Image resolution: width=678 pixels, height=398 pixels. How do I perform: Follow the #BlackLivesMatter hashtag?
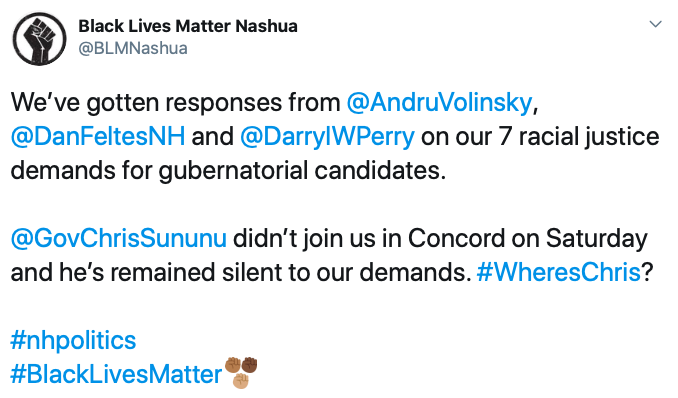tap(116, 374)
